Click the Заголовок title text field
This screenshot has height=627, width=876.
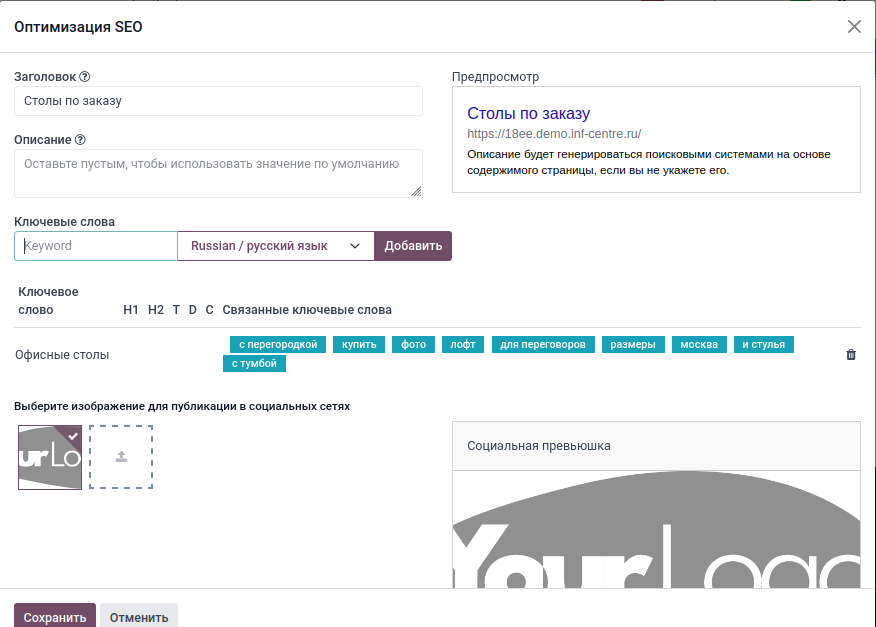218,101
